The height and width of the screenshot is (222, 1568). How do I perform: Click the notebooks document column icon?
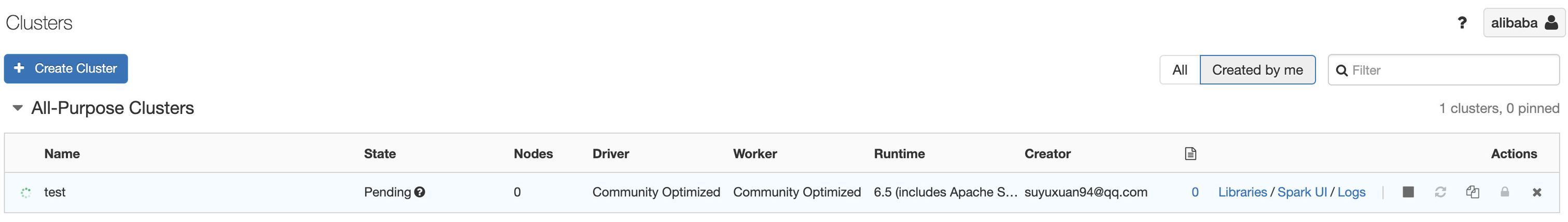pos(1191,154)
